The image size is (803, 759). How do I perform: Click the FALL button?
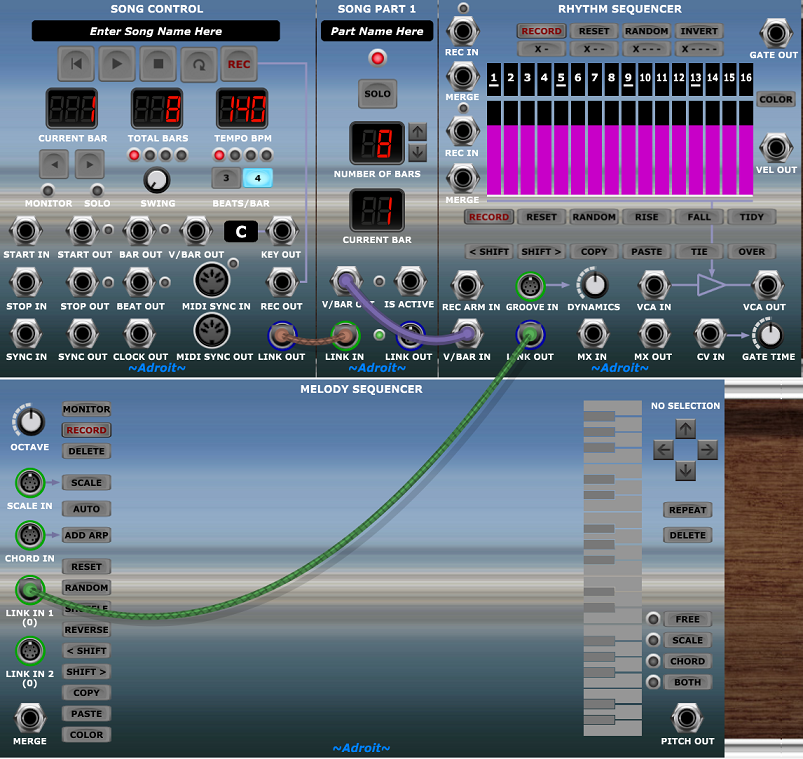pos(699,217)
